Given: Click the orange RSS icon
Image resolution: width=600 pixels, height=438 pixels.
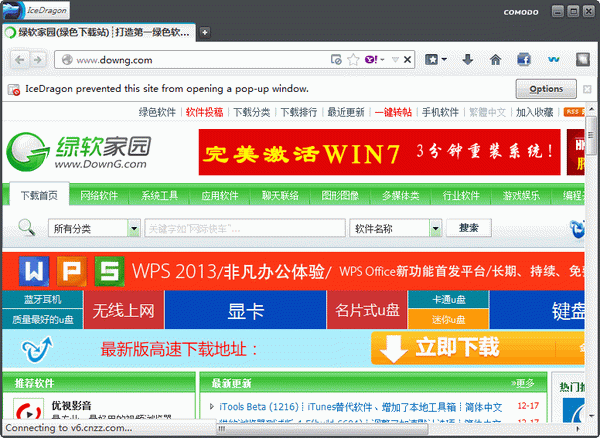Looking at the screenshot, I should (573, 112).
